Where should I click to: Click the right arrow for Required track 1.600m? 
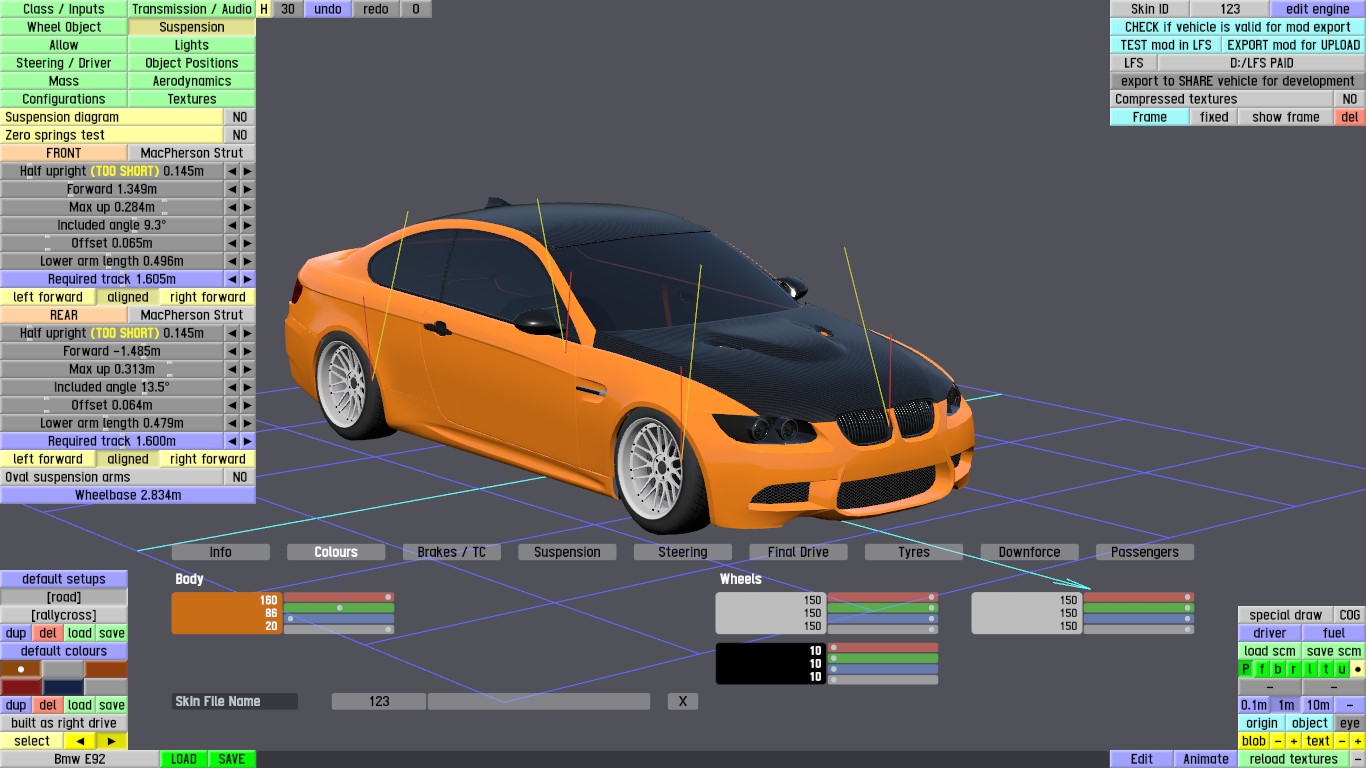coord(248,441)
